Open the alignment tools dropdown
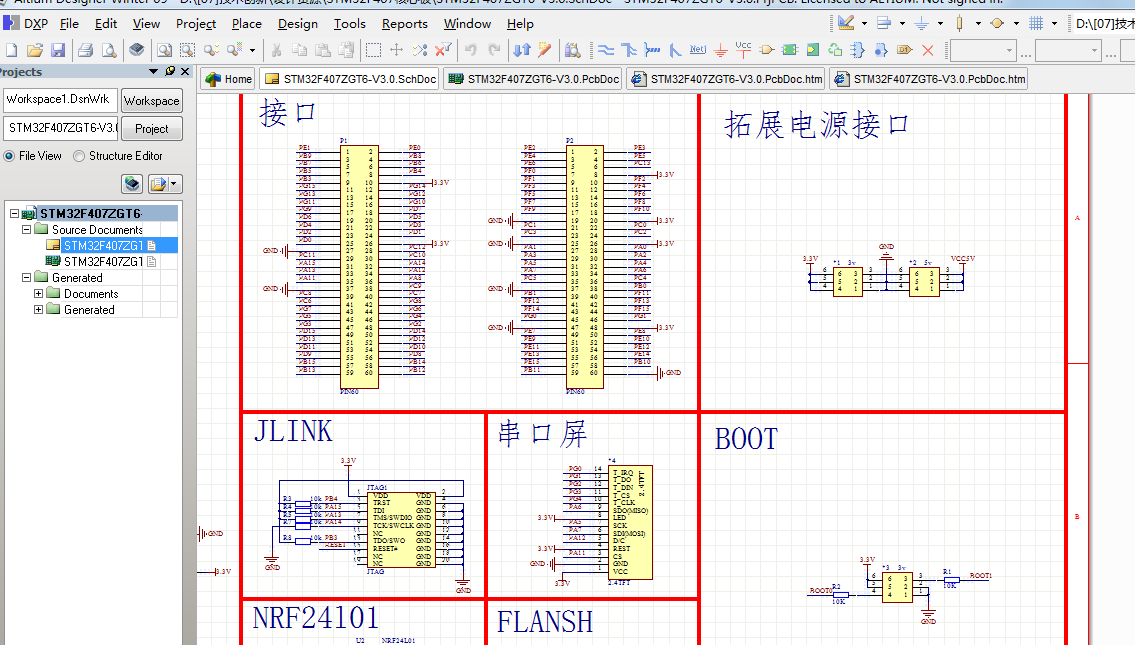The width and height of the screenshot is (1135, 645). pos(902,23)
